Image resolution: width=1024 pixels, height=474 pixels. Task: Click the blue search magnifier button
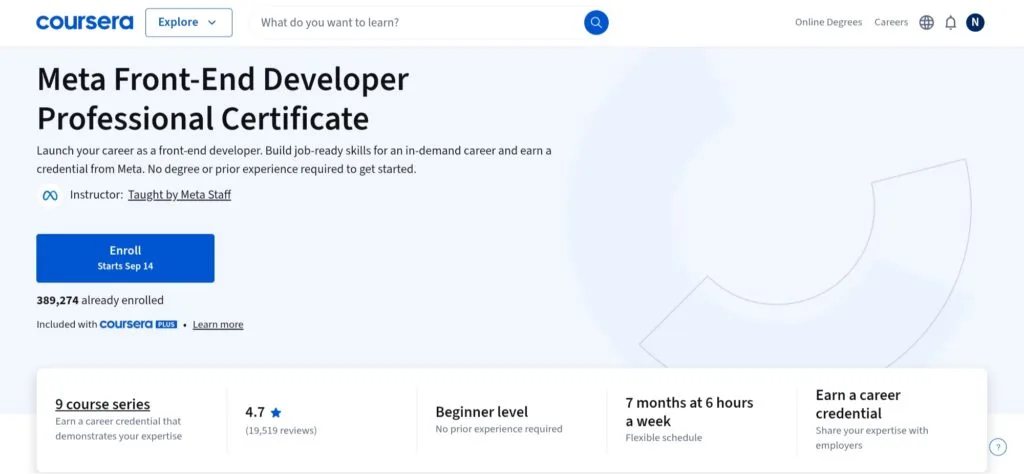596,22
